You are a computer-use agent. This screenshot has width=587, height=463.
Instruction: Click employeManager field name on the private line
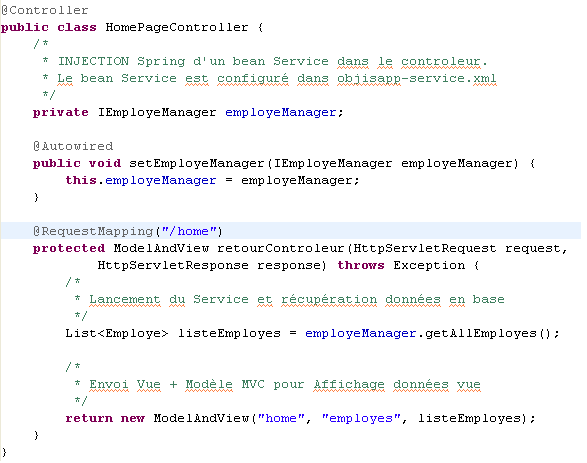pyautogui.click(x=280, y=113)
